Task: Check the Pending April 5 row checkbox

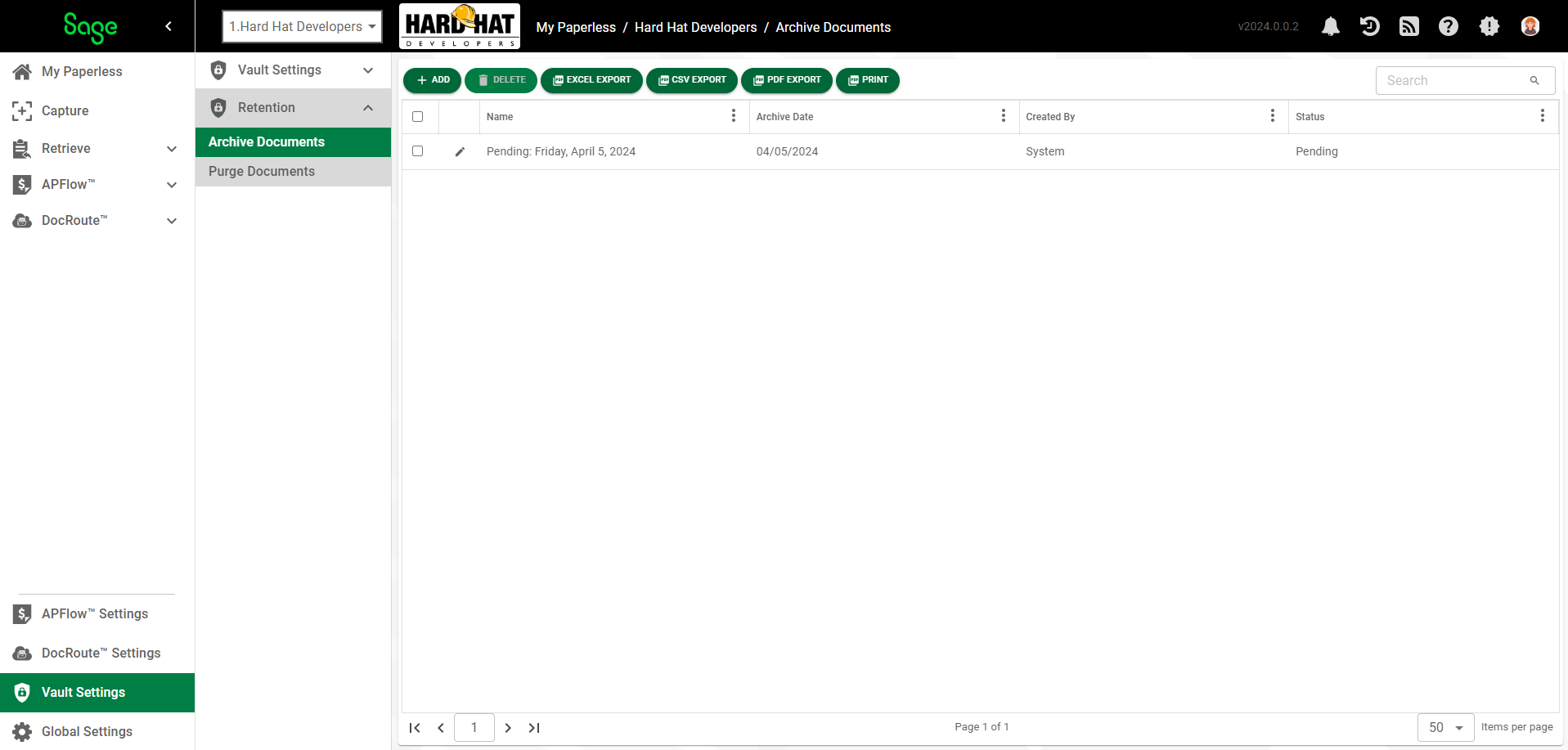Action: pyautogui.click(x=418, y=151)
